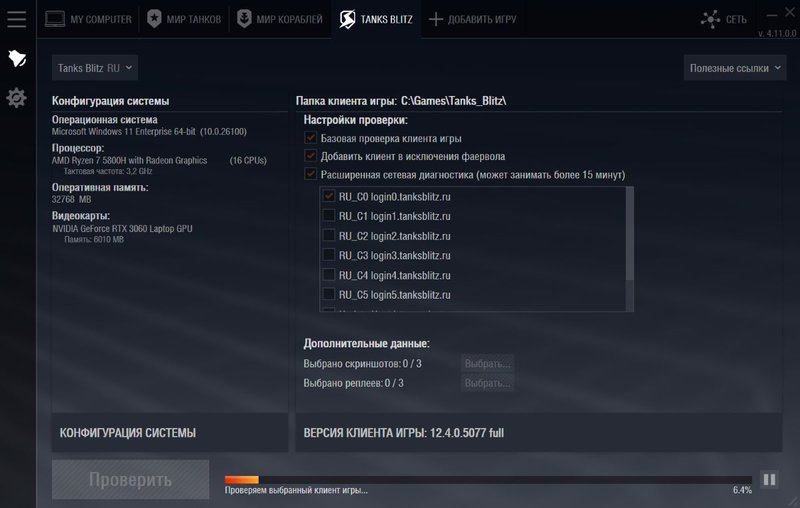Enable the RU_C2 login2.tanksblitz.ru server checkbox
Viewport: 800px width, 508px height.
point(328,236)
